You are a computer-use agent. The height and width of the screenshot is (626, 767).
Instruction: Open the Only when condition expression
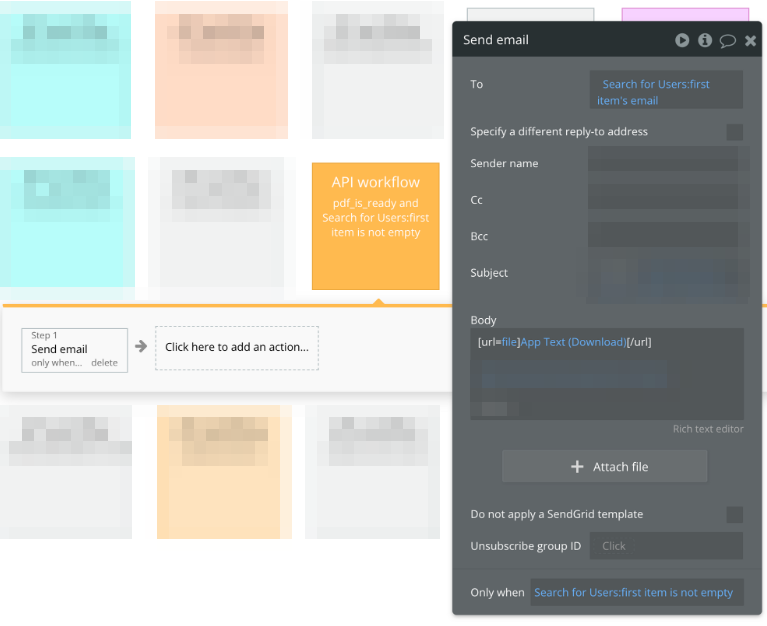pos(636,592)
